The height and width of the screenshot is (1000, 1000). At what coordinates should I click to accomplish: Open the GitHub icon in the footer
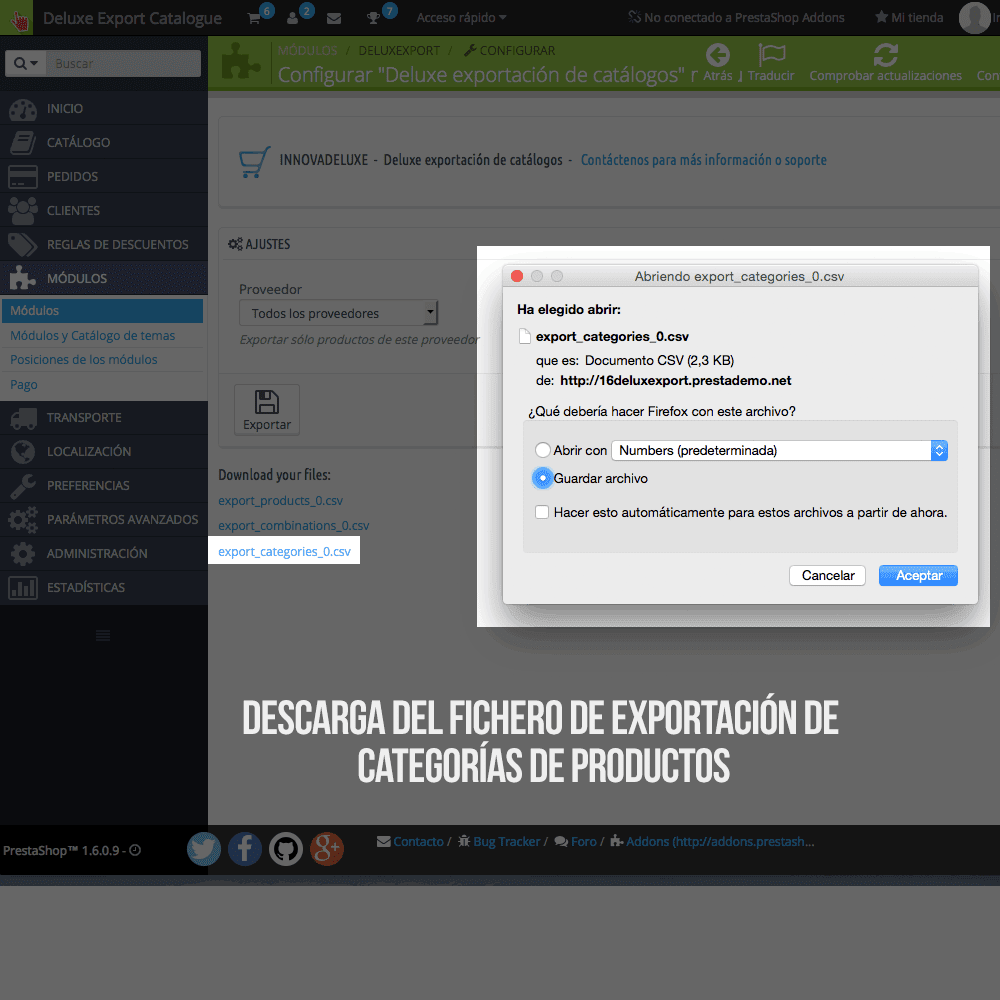pos(286,849)
